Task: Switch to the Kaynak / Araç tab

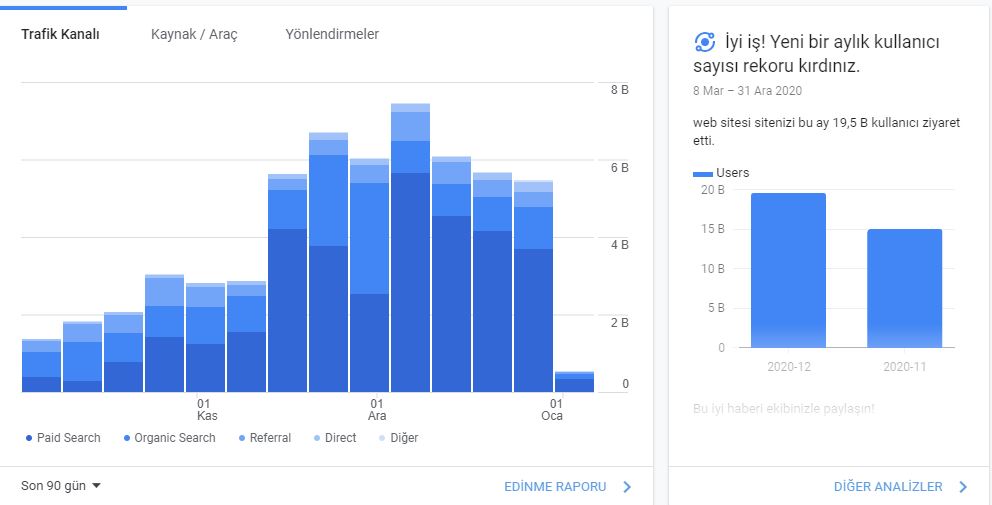Action: point(194,34)
